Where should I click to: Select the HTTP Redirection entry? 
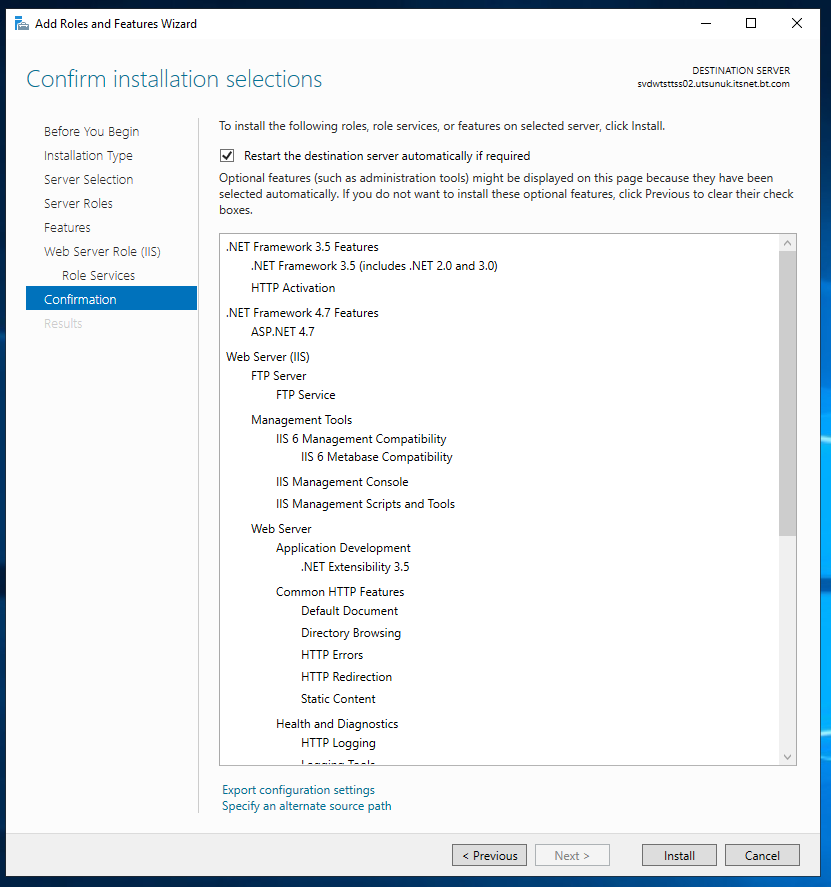[346, 677]
